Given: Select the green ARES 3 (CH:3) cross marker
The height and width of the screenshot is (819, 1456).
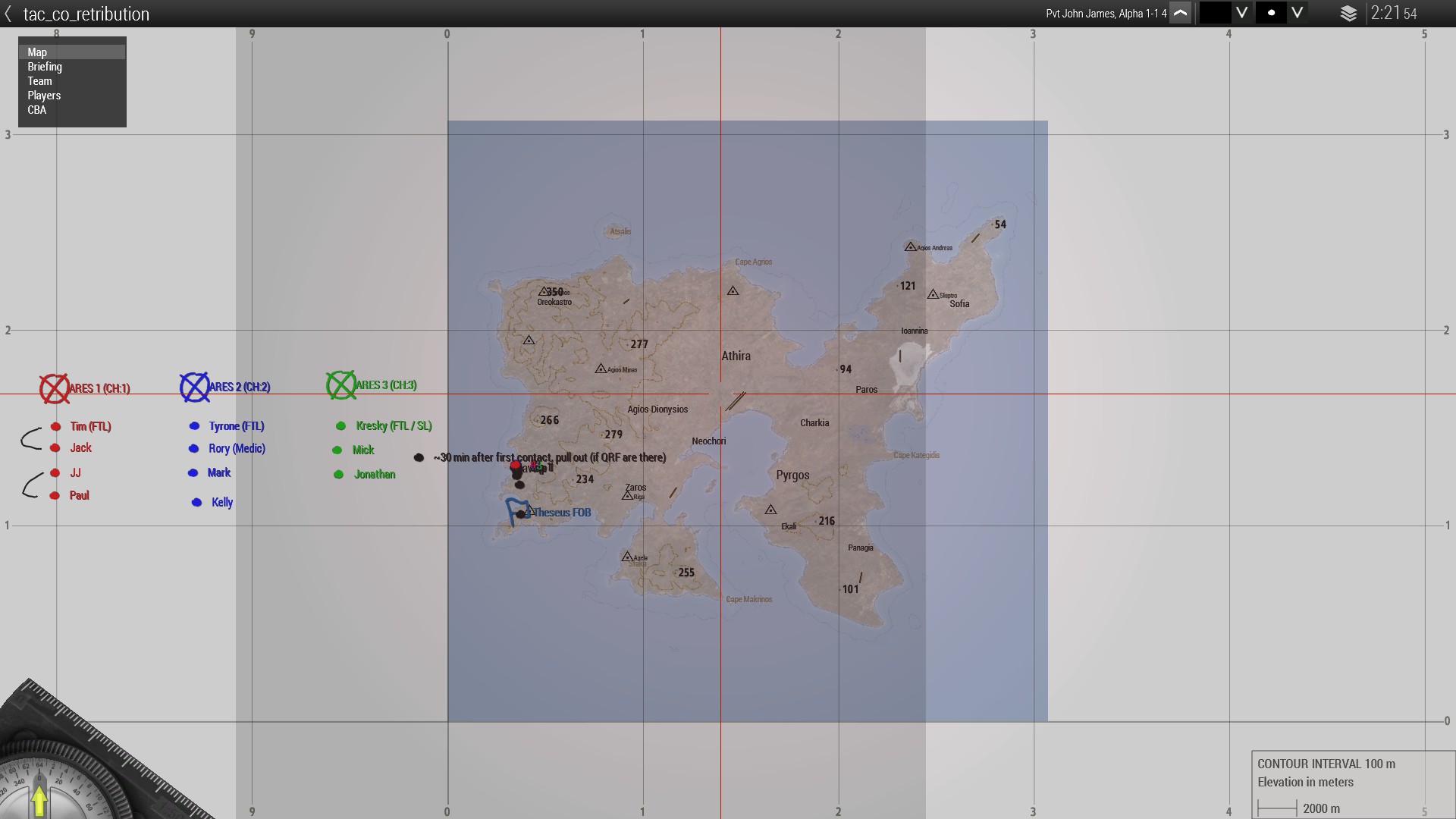Looking at the screenshot, I should click(343, 384).
